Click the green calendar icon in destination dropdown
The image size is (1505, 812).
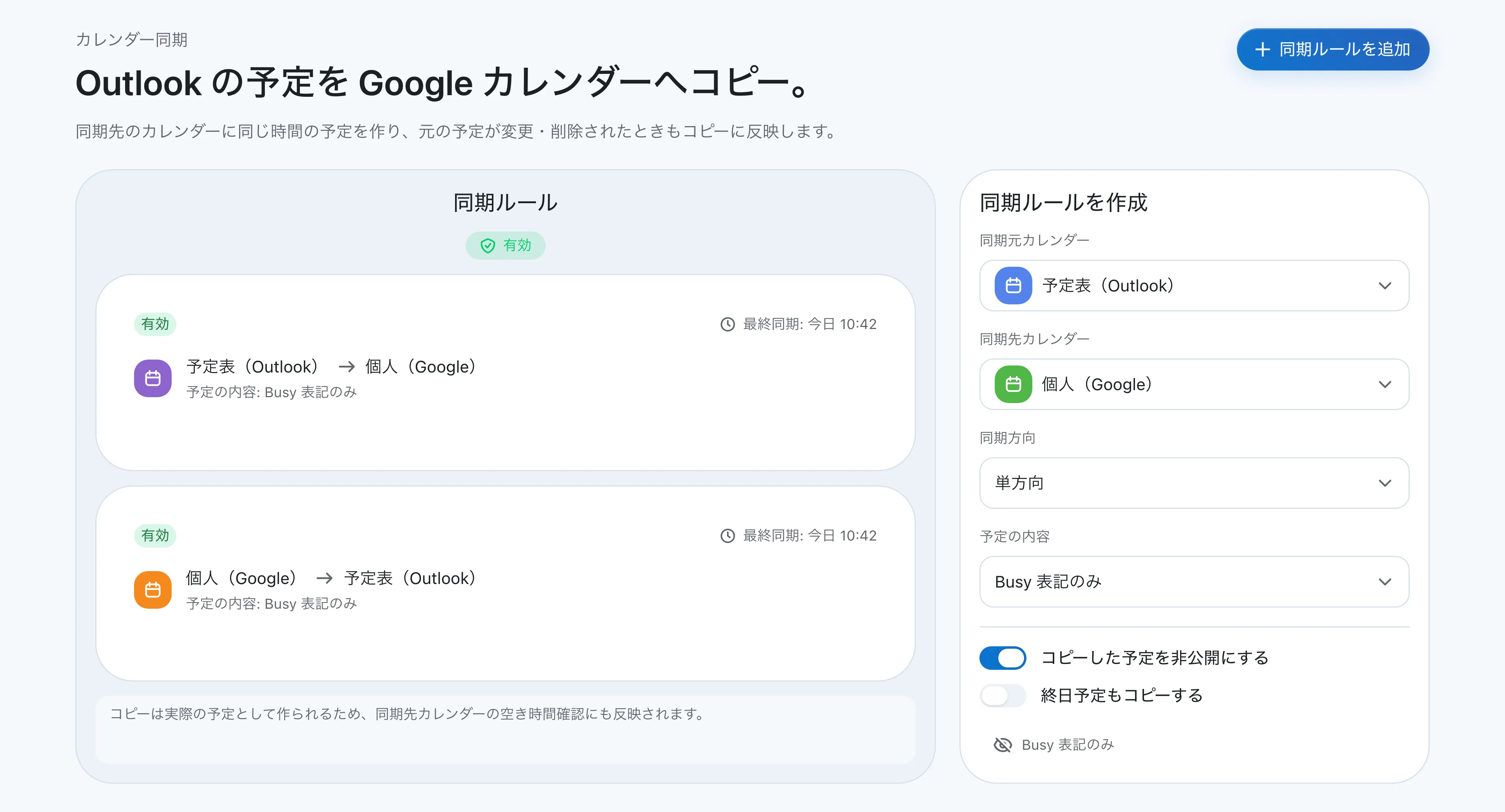click(x=1014, y=384)
